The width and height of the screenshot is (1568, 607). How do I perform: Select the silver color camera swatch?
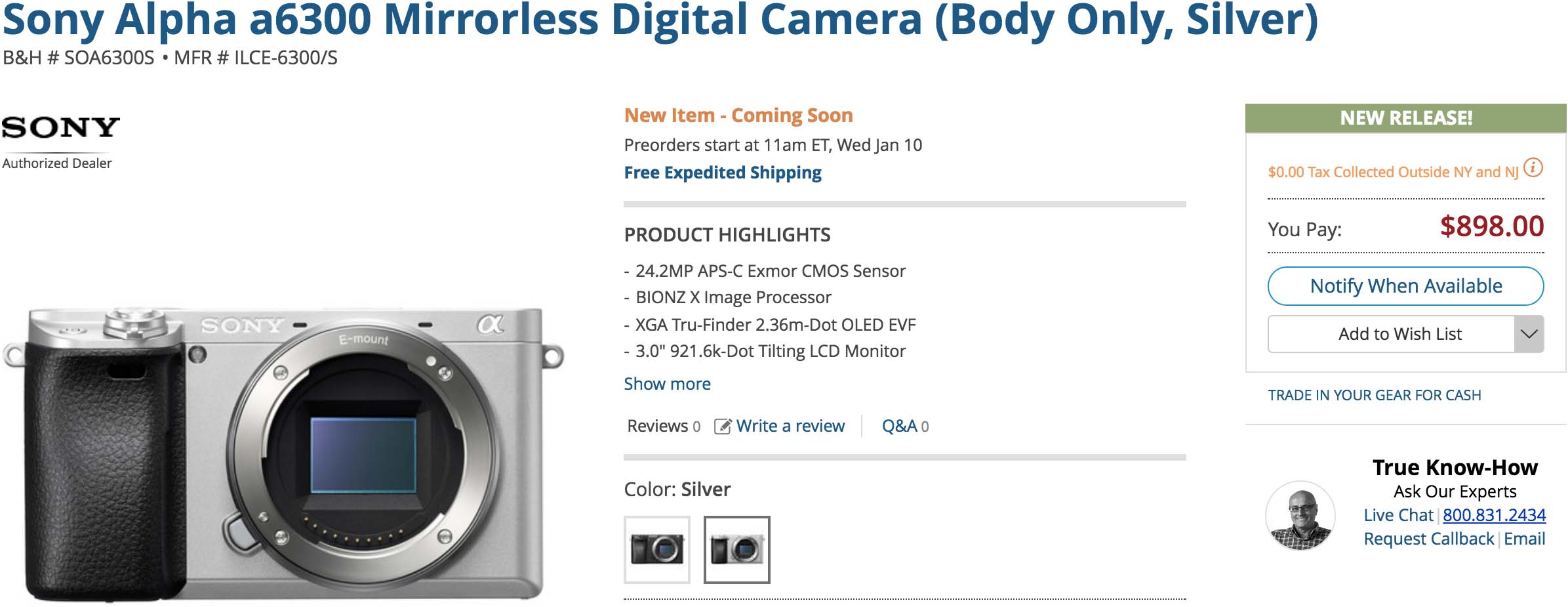click(x=736, y=549)
